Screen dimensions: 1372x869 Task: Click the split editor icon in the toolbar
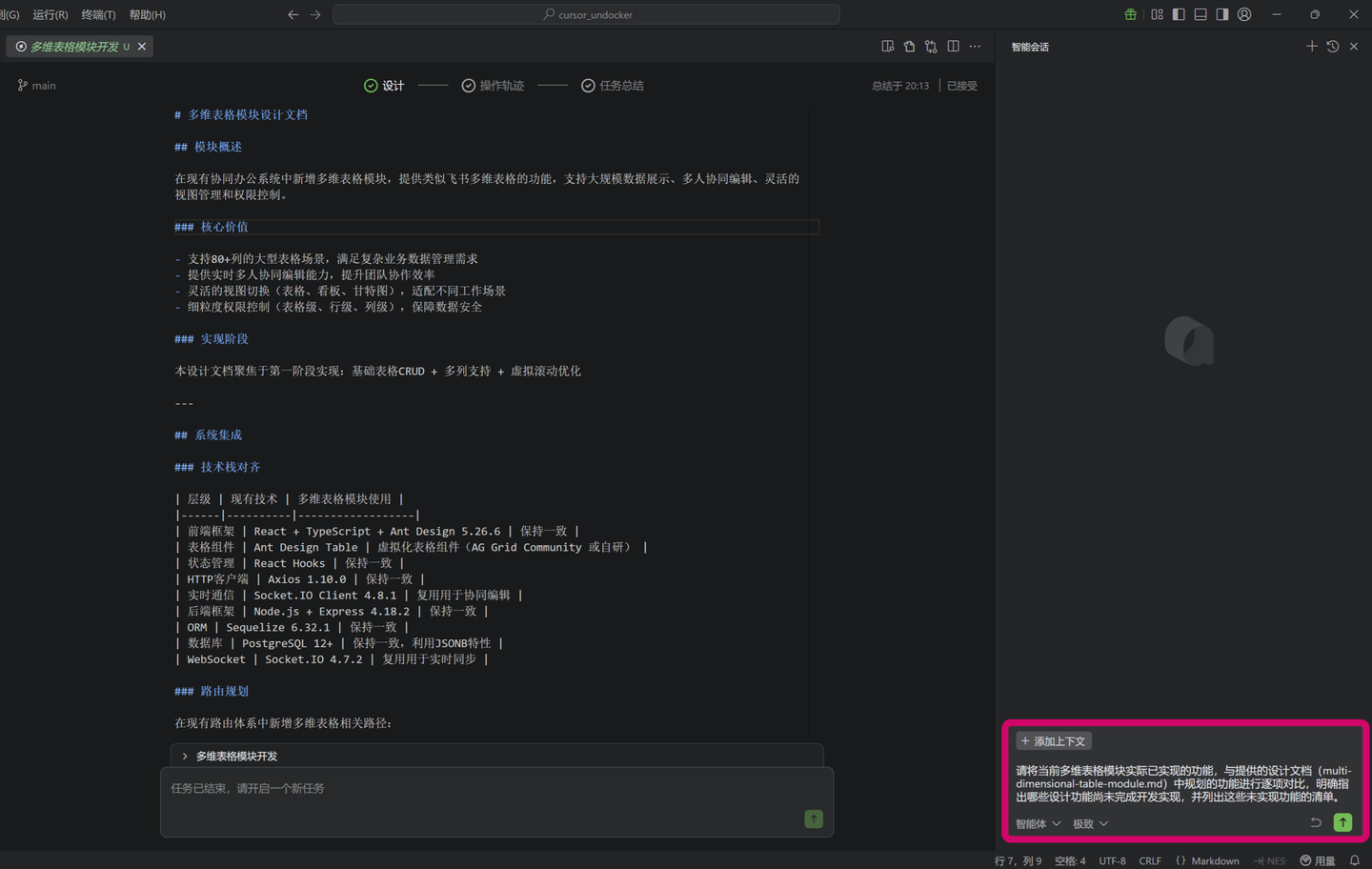pos(953,46)
